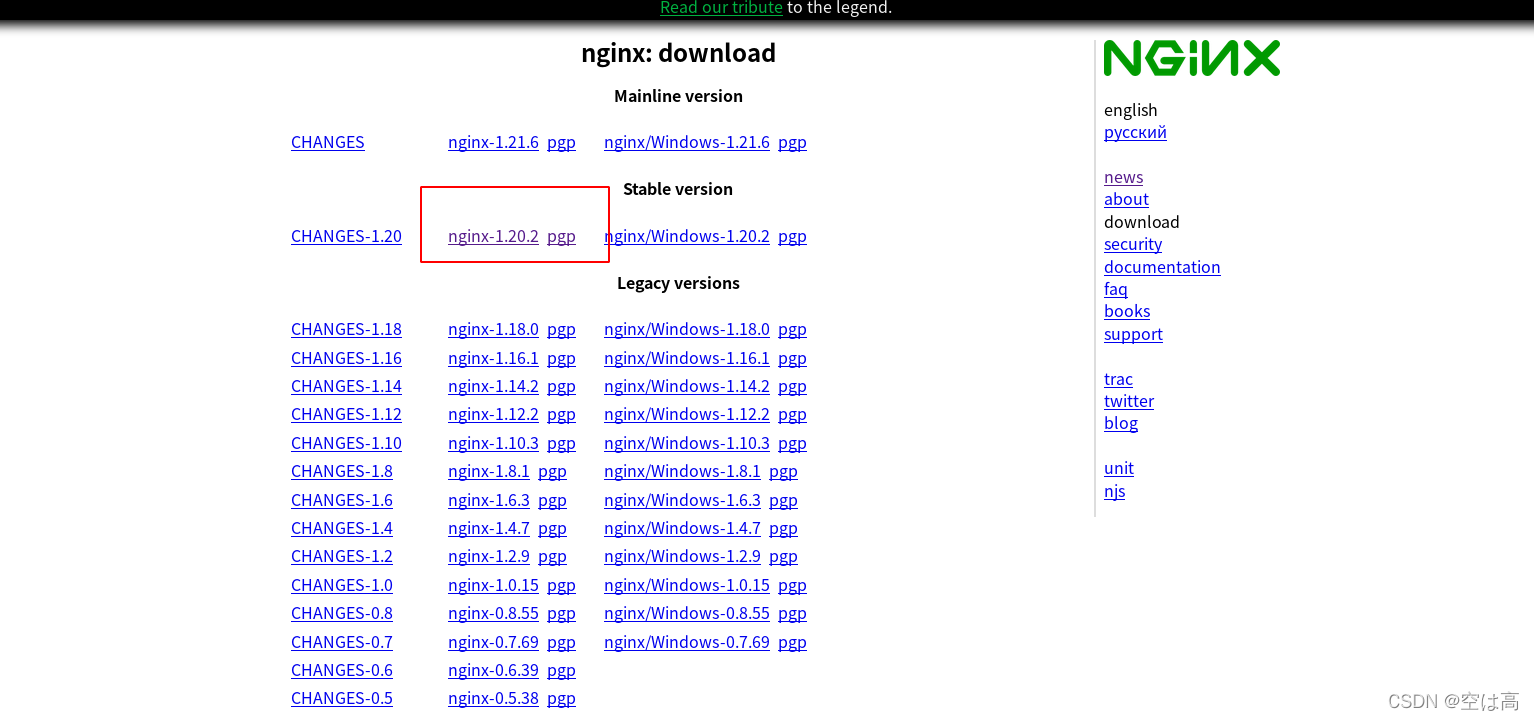Open CHANGES-0.5 link
The height and width of the screenshot is (721, 1534).
point(342,698)
